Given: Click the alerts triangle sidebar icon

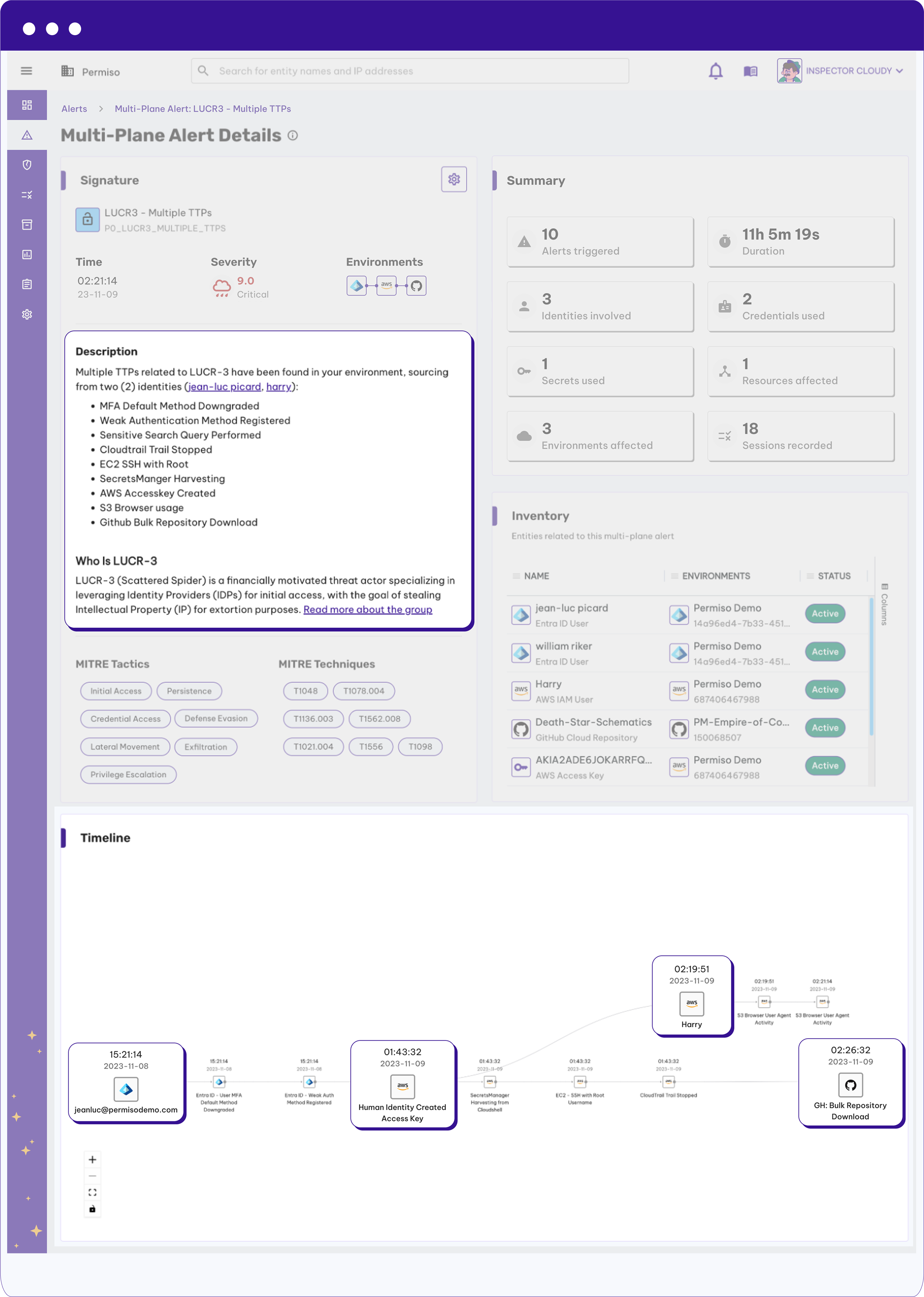Looking at the screenshot, I should (27, 135).
